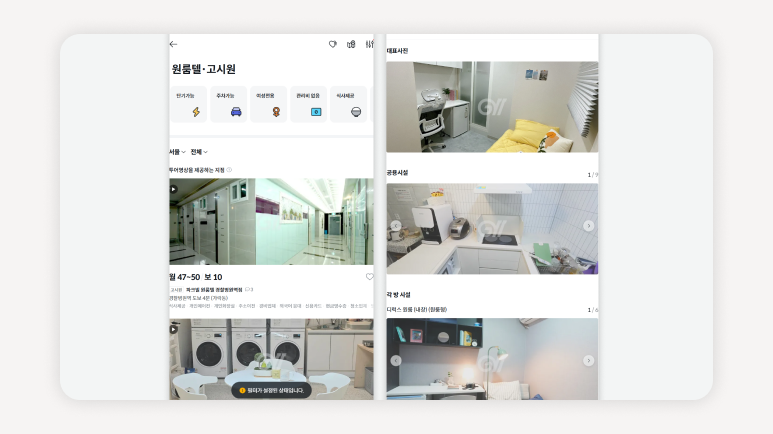Viewport: 773px width, 434px height.
Task: Open the laundry room listing photo
Action: pos(272,359)
